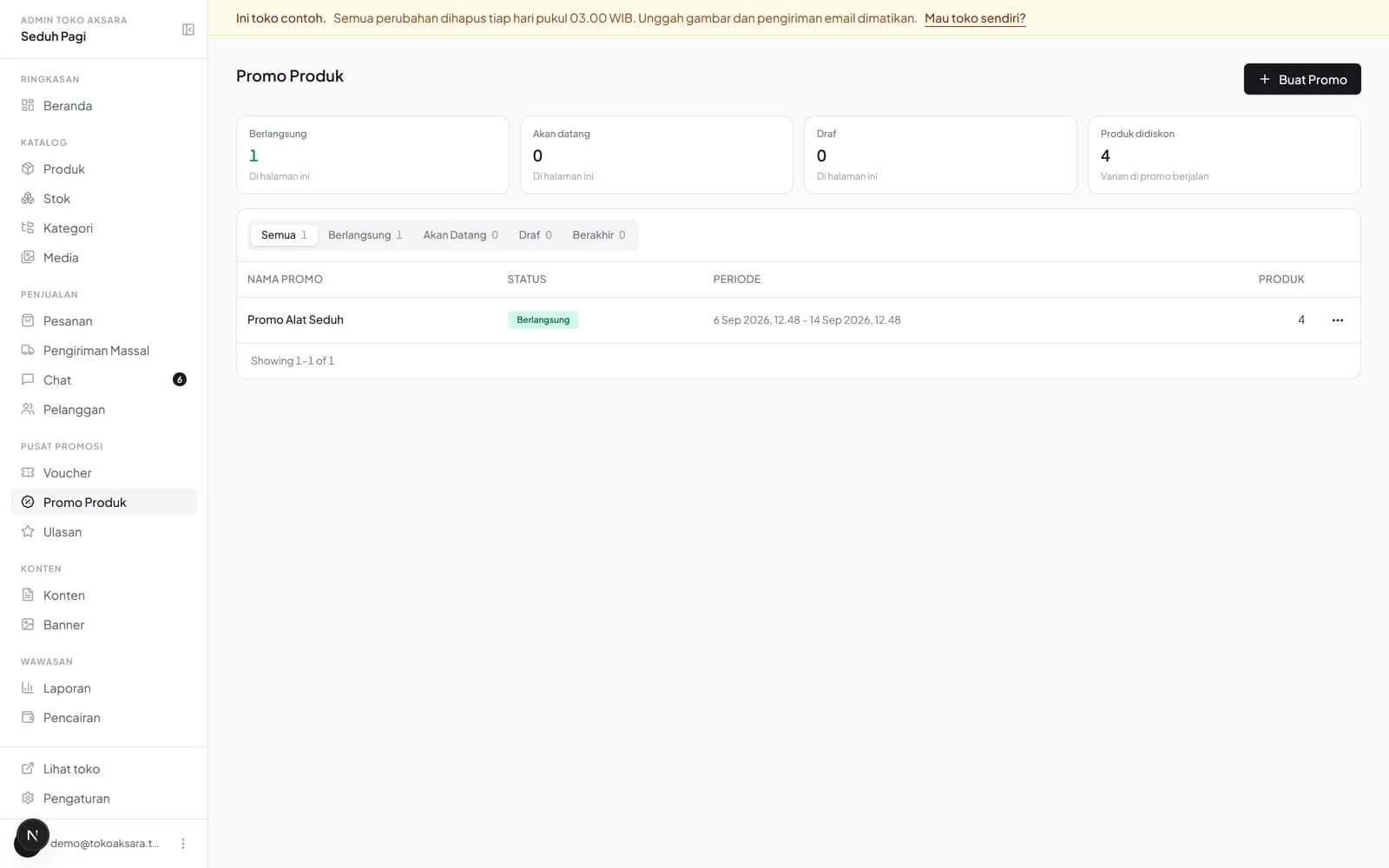Click the Lihat toko link
This screenshot has height=868, width=1389.
(104, 769)
